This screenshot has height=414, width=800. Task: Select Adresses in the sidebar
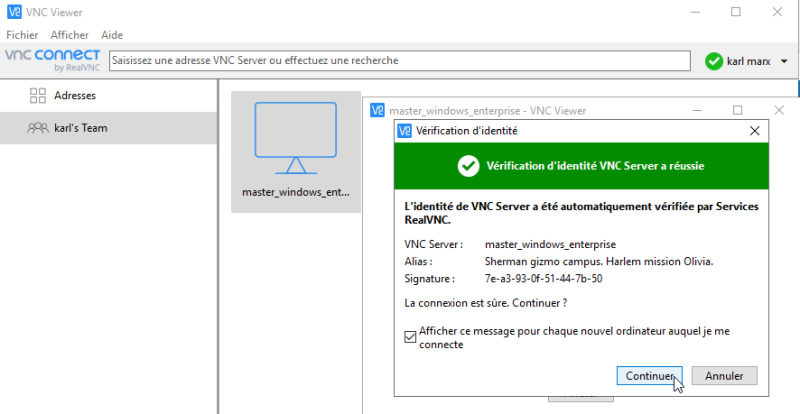coord(109,95)
